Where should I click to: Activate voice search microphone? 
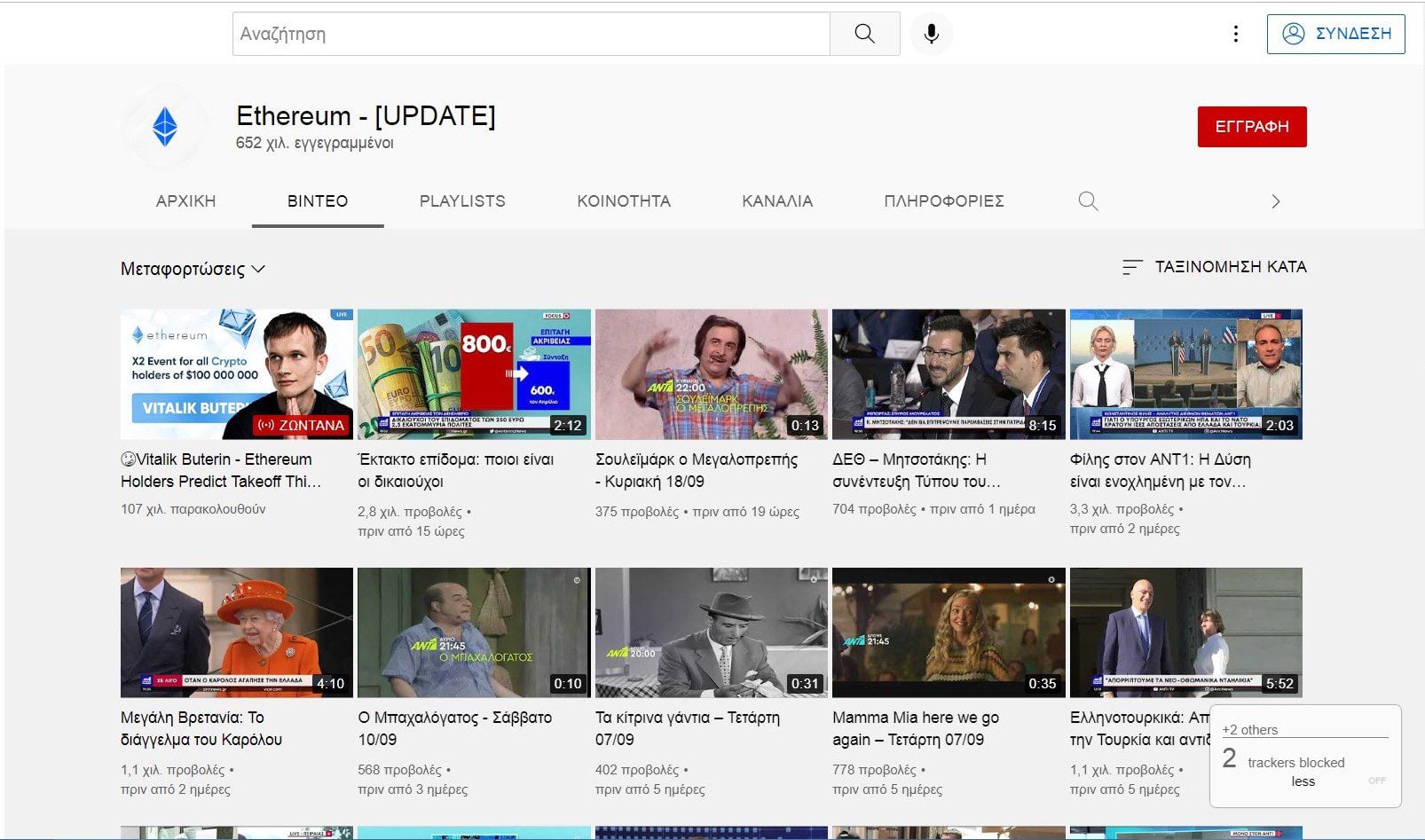931,34
